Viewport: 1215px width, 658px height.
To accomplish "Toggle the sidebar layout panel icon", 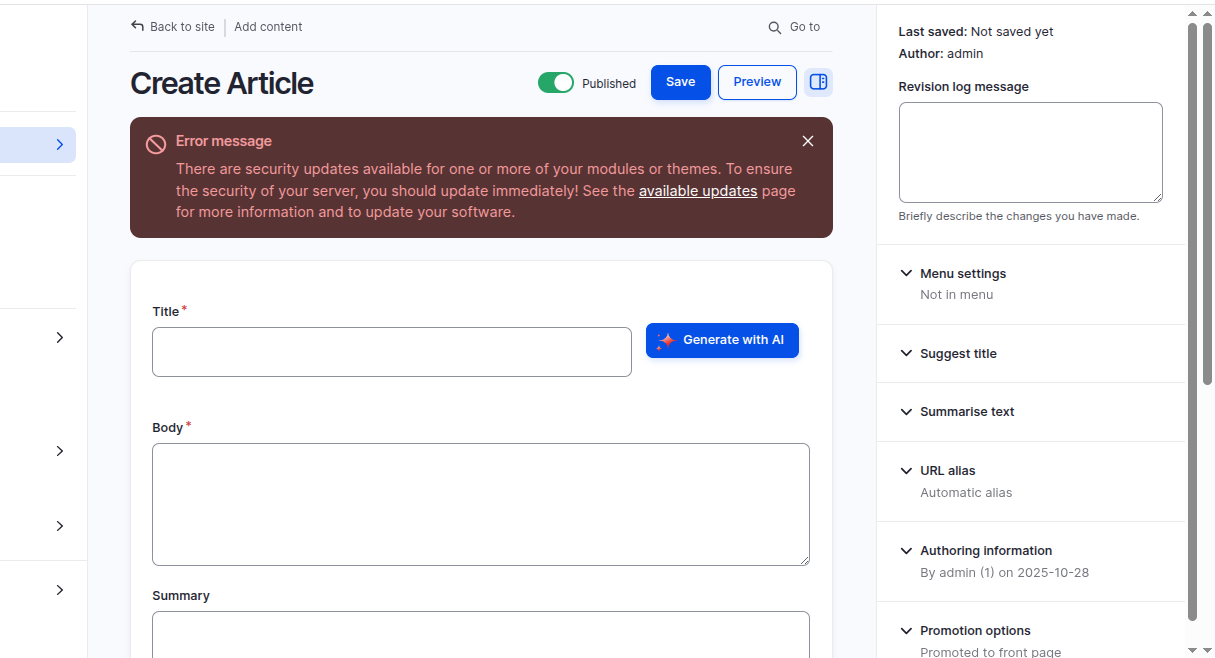I will pos(818,82).
